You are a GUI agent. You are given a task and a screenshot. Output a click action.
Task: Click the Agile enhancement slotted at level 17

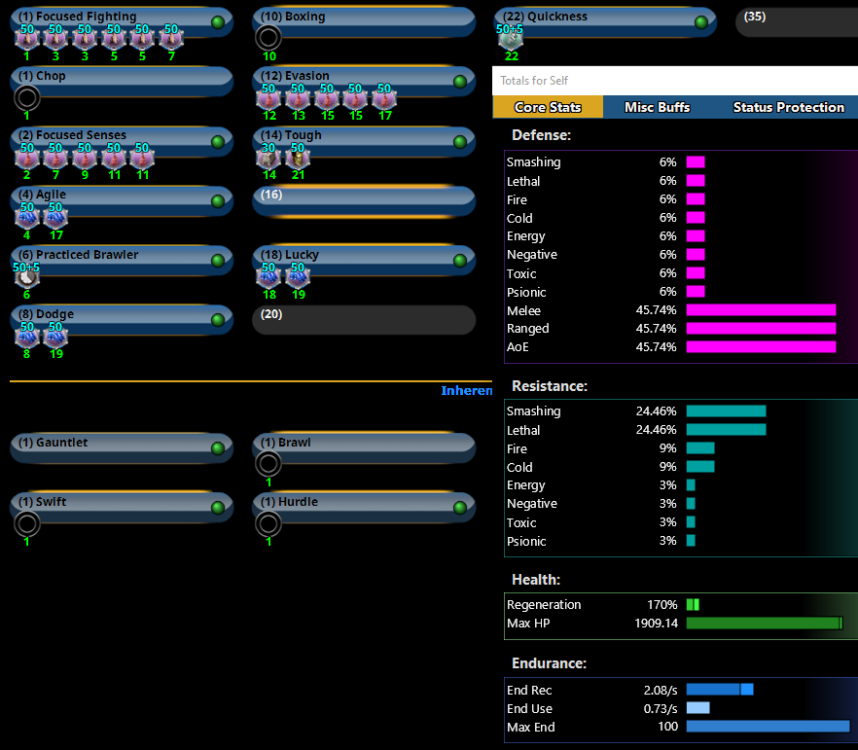tap(56, 217)
